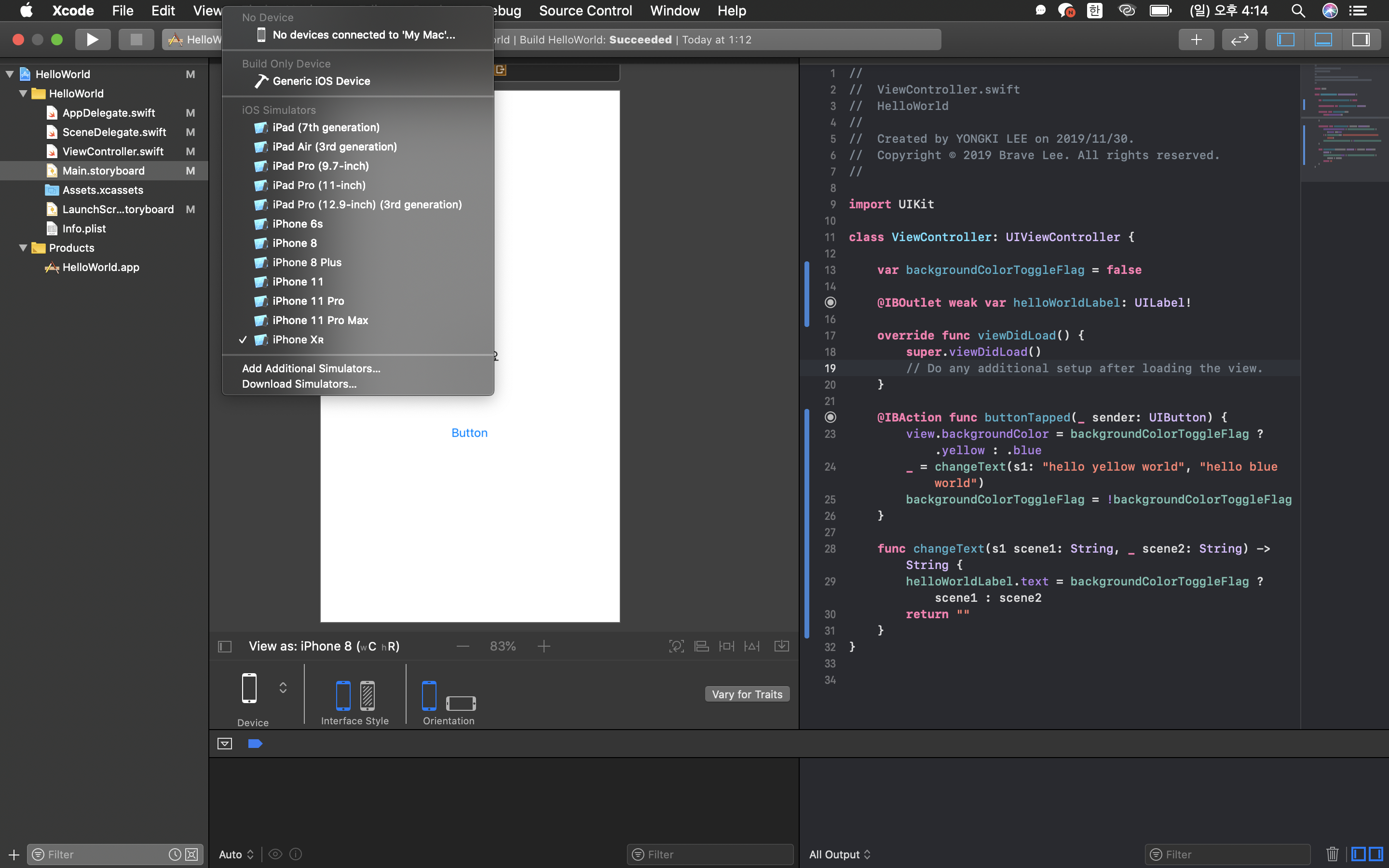
Task: Click the Stop build button
Action: coord(136,40)
